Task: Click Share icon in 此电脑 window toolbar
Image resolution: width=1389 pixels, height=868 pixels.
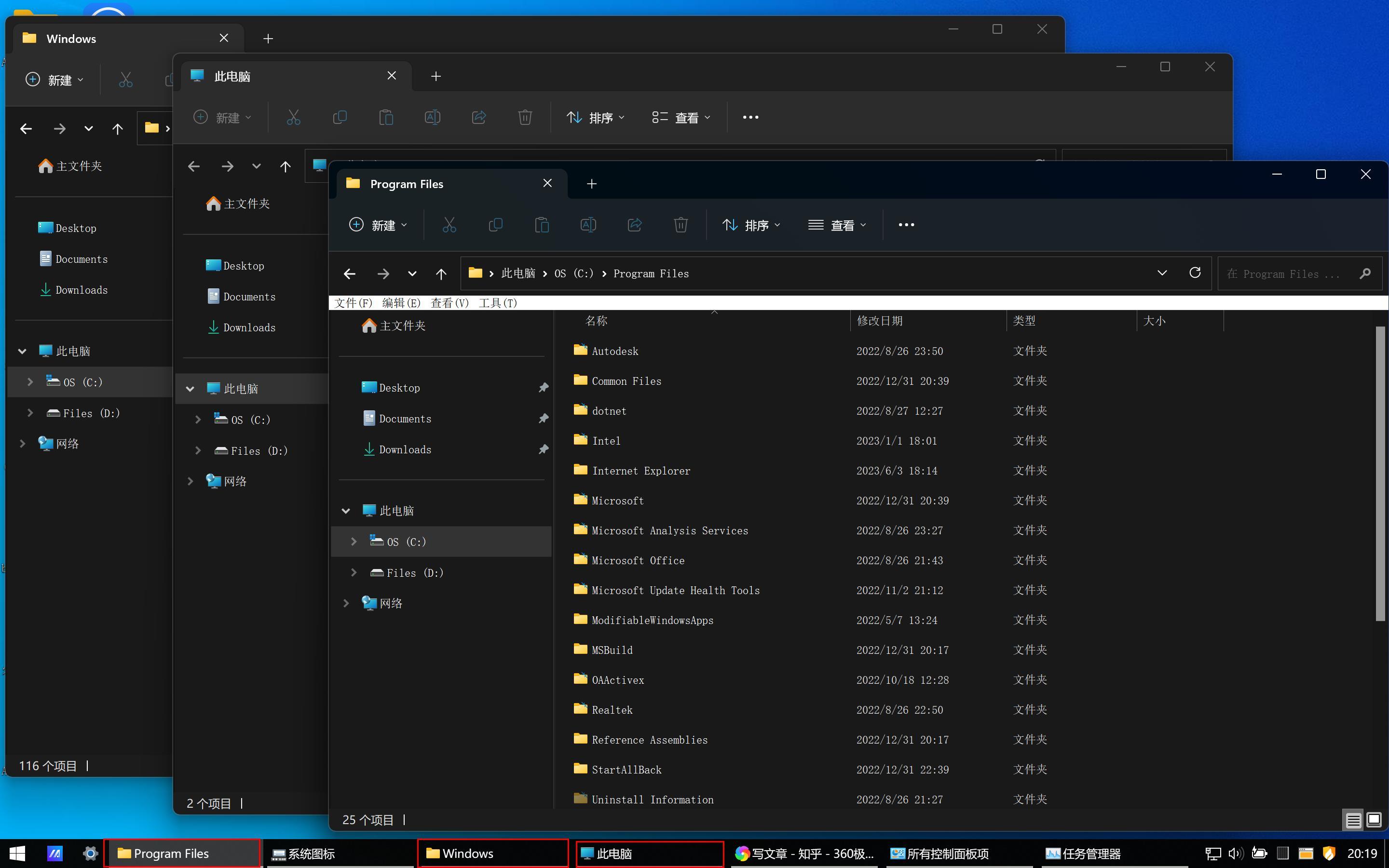Action: click(x=479, y=118)
